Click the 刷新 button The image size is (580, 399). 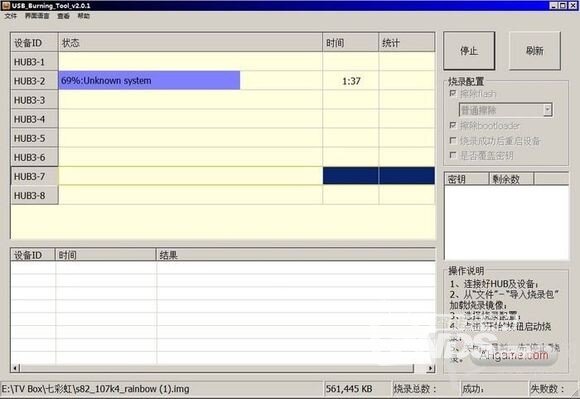[535, 51]
